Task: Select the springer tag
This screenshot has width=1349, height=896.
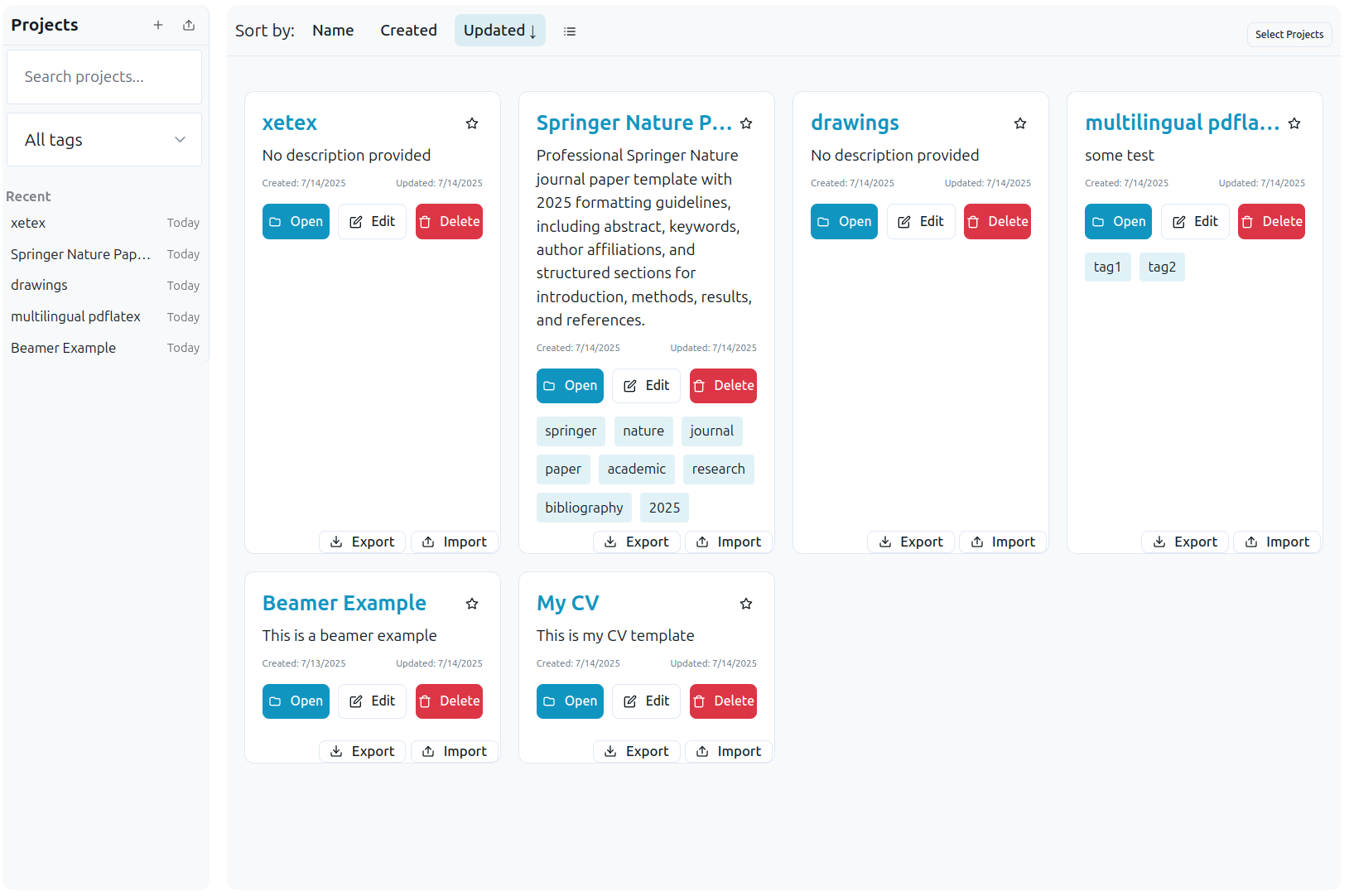Action: pyautogui.click(x=571, y=431)
